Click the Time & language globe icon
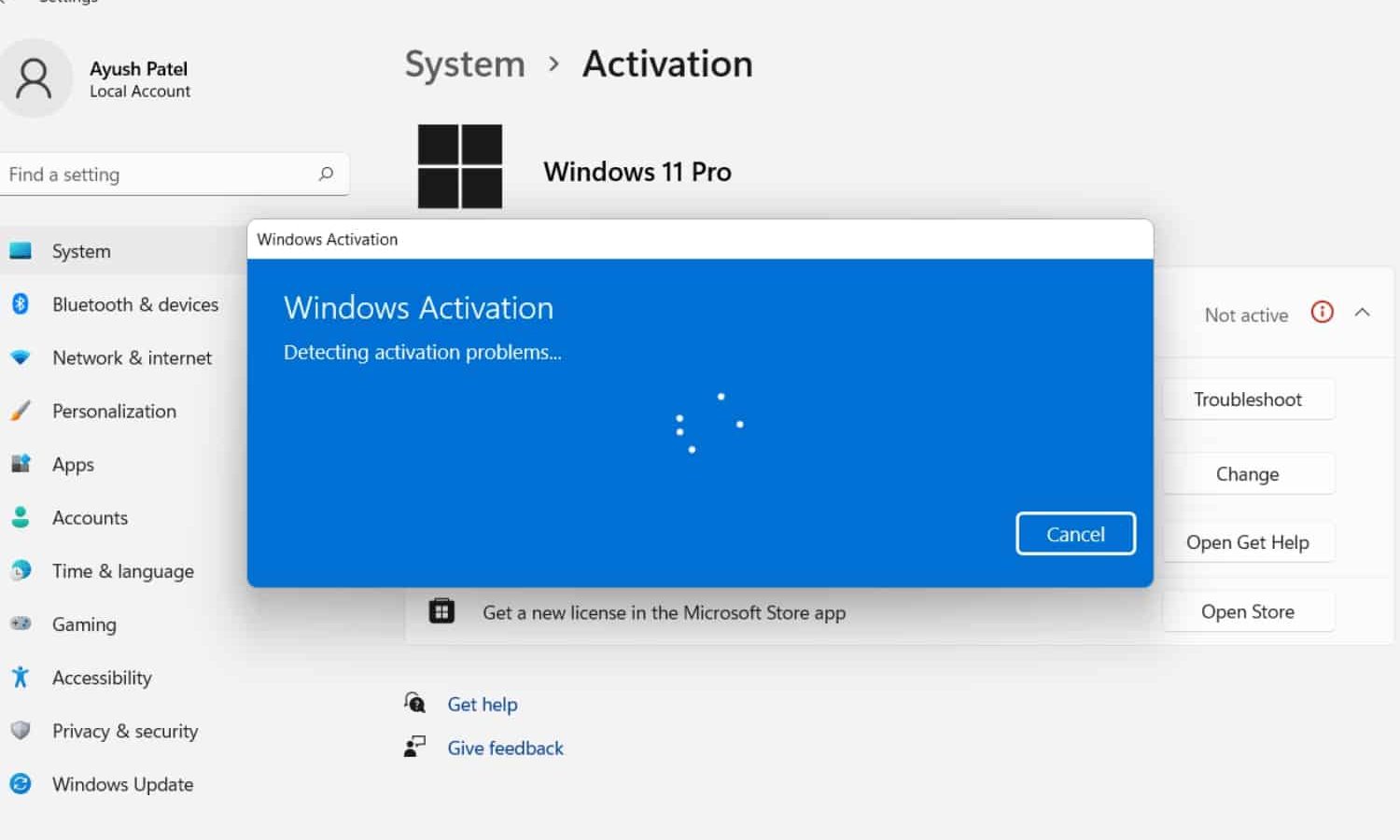The width and height of the screenshot is (1400, 840). pos(21,570)
